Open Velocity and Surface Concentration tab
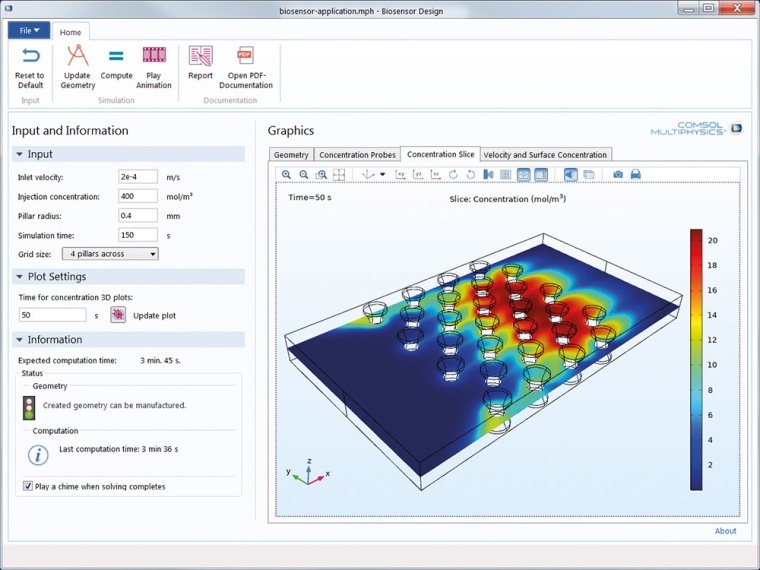This screenshot has width=760, height=570. [545, 155]
